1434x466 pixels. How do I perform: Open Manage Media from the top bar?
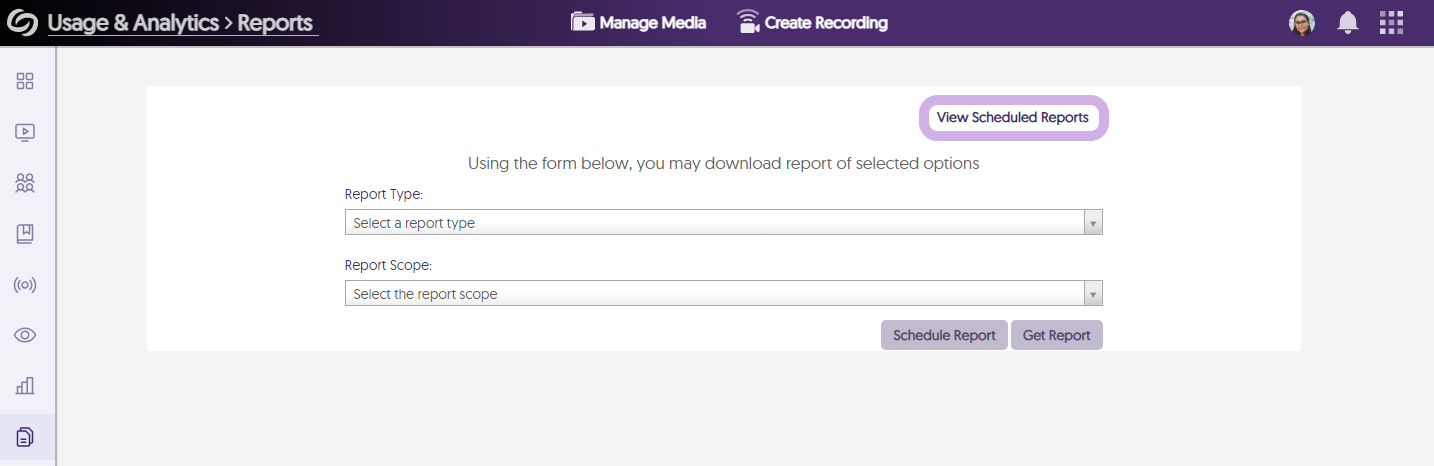[x=638, y=23]
